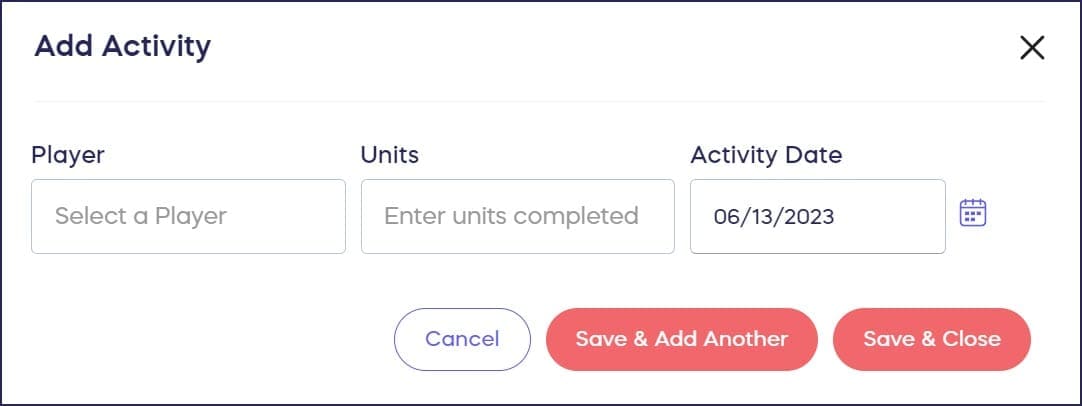Focus the Enter units completed box
The height and width of the screenshot is (406, 1082).
pyautogui.click(x=517, y=216)
